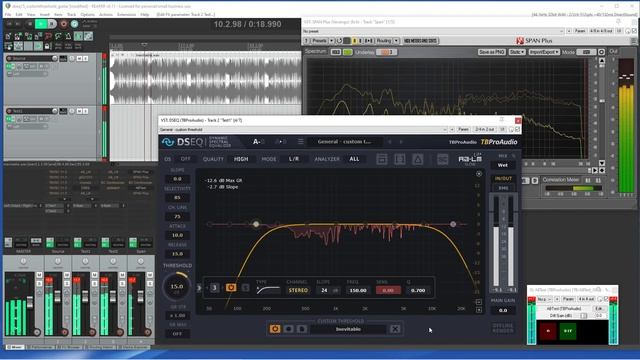
Task: Click the DSEQ A- state button
Action: (258, 142)
